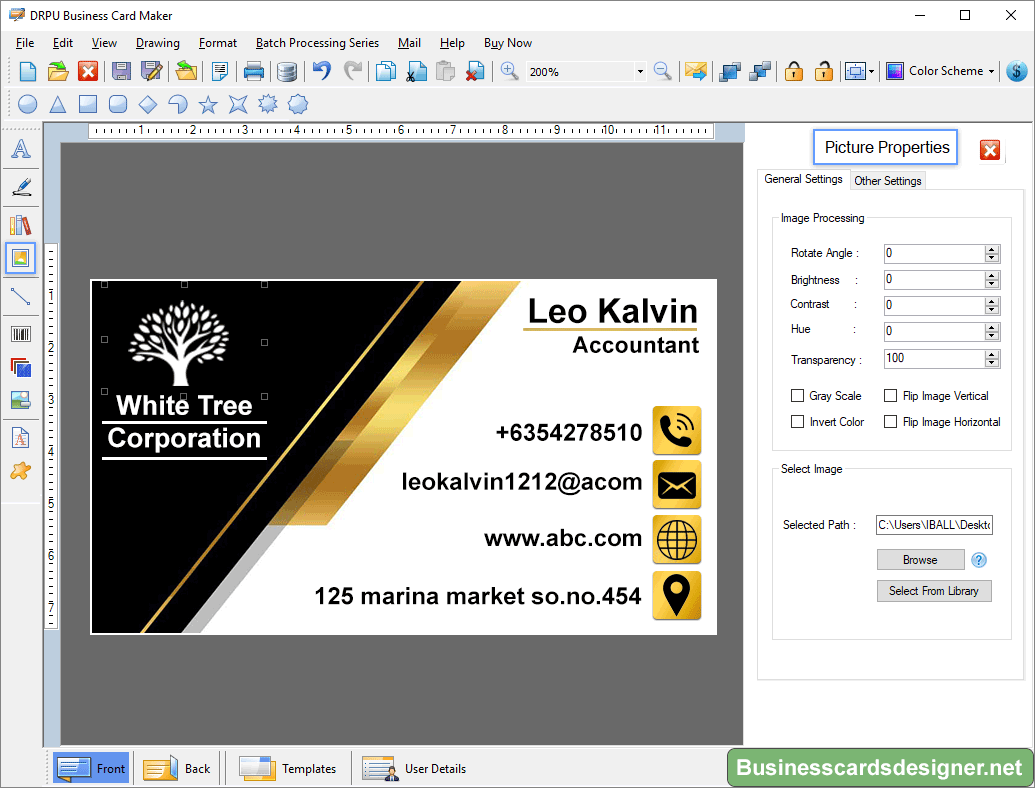Cut selection with scissors icon
The image size is (1035, 788).
pyautogui.click(x=416, y=71)
